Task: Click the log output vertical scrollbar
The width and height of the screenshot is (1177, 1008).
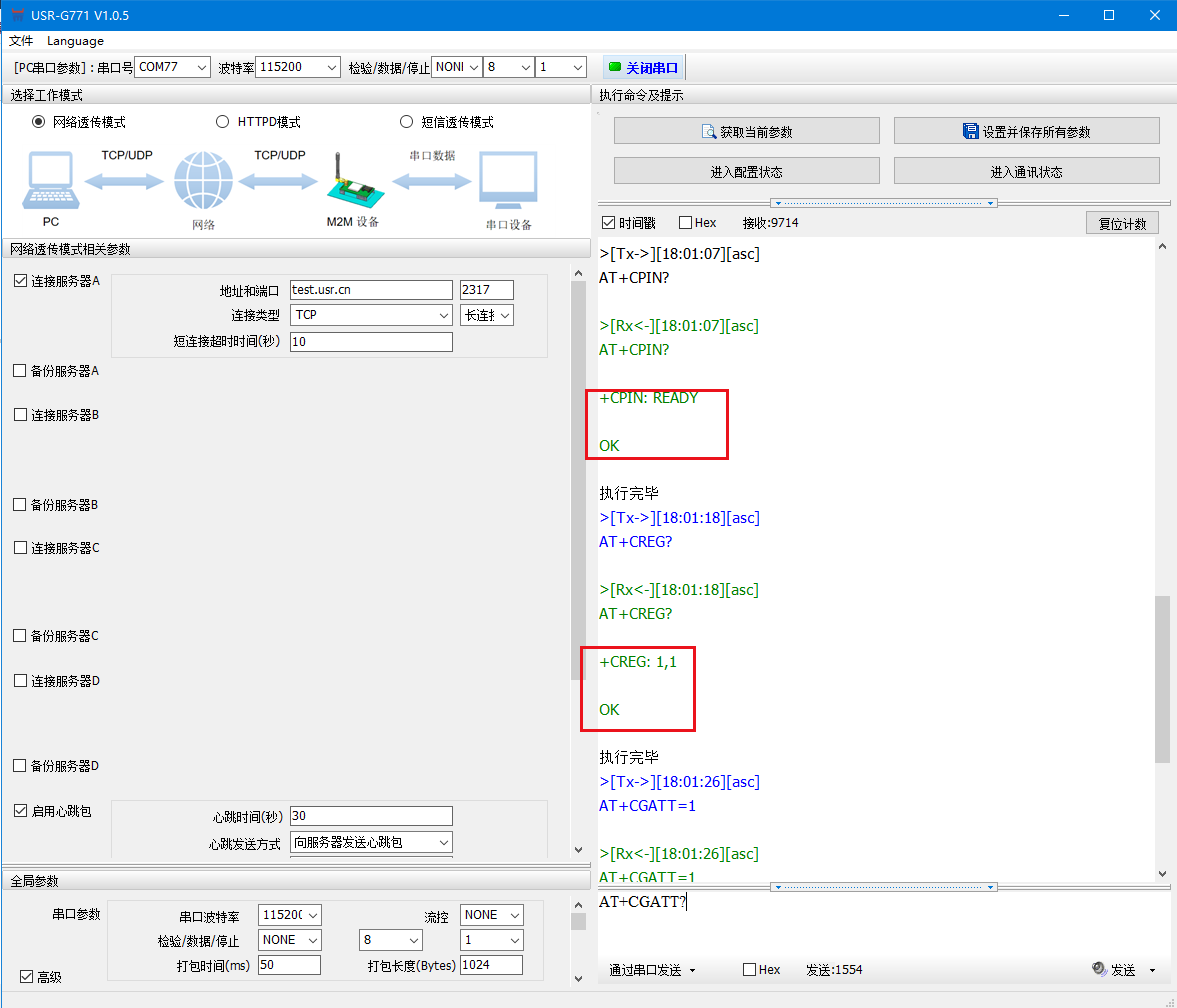Action: click(1162, 680)
